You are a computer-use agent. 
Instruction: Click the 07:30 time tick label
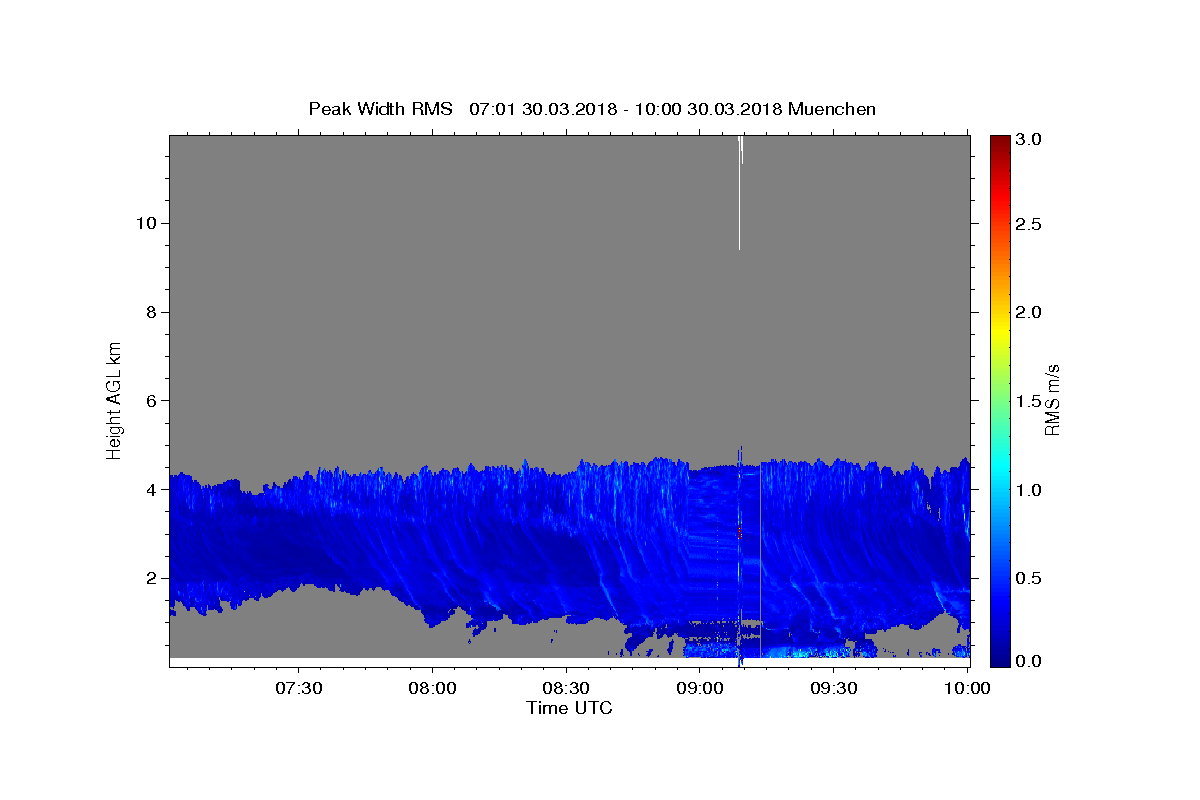(x=299, y=689)
